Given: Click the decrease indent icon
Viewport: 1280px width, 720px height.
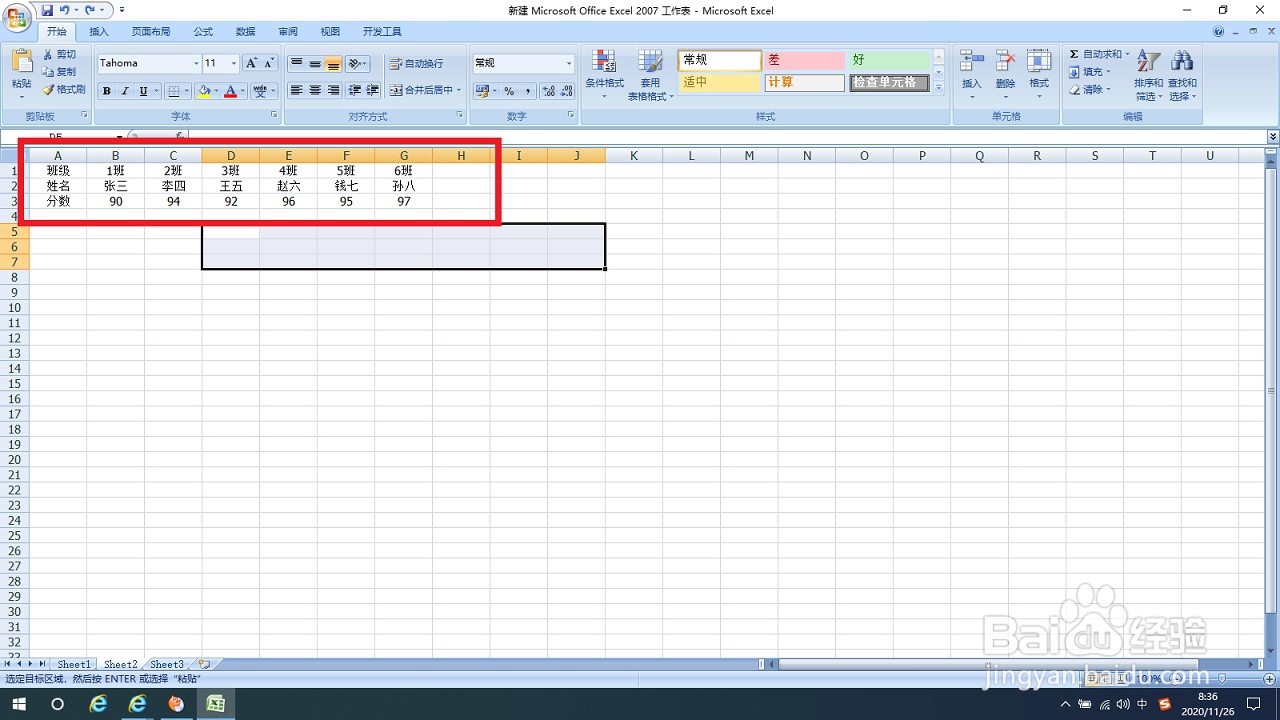Looking at the screenshot, I should click(x=354, y=90).
